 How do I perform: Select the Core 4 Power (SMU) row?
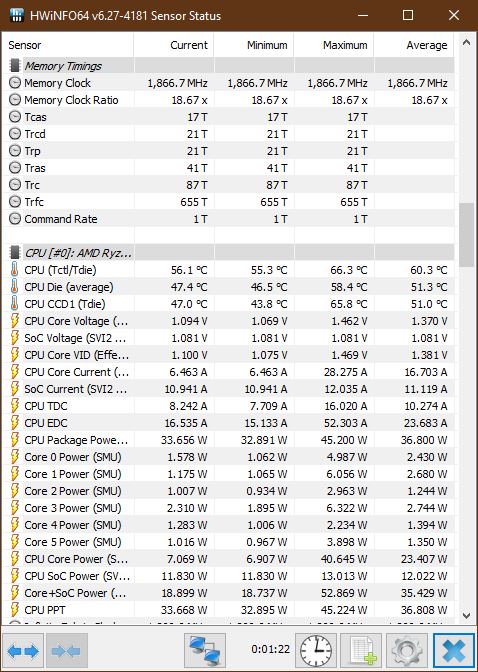pos(228,525)
